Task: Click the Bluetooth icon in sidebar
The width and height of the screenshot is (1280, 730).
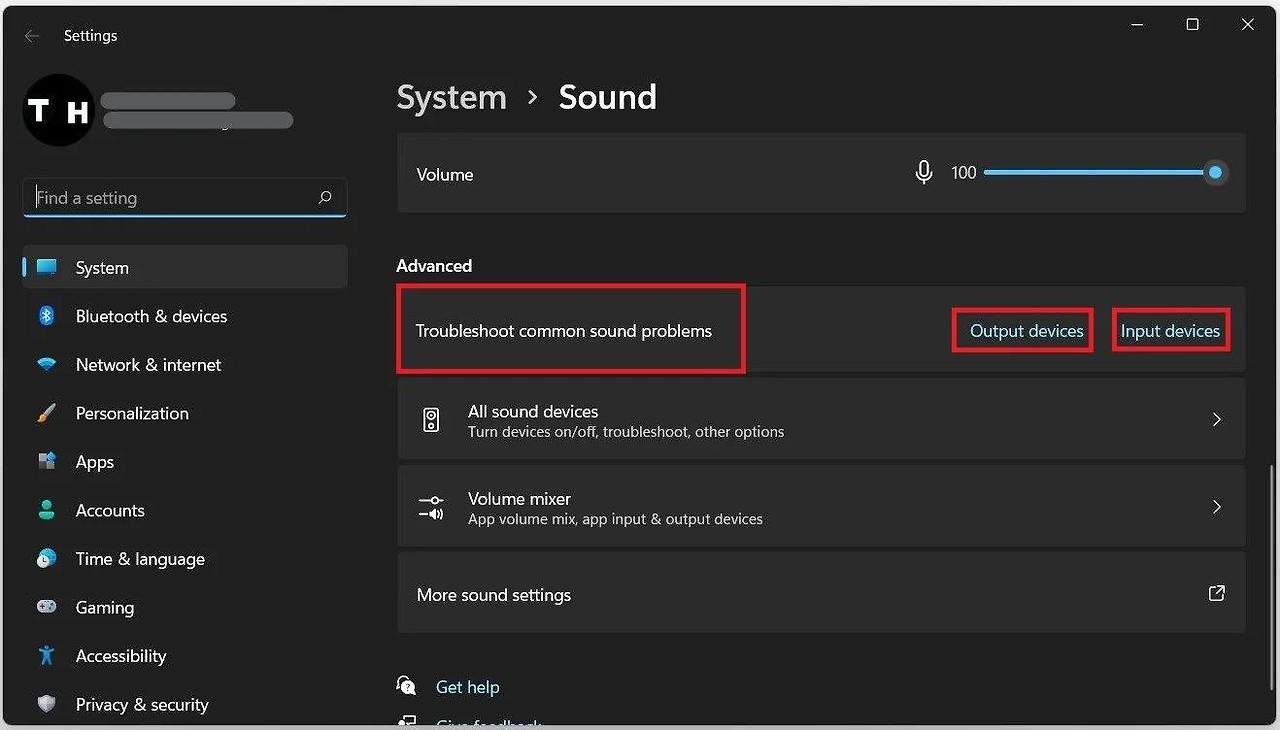Action: (x=47, y=316)
